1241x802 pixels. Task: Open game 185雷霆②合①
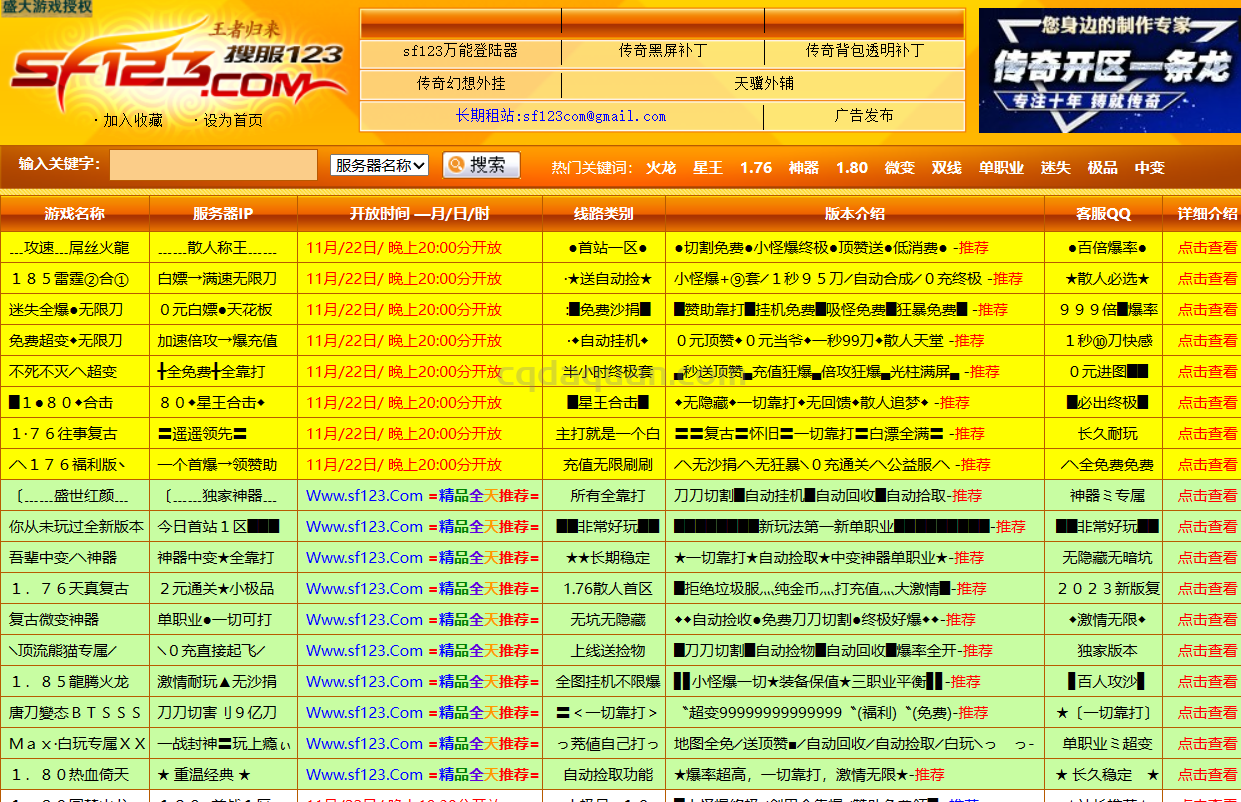[x=69, y=279]
